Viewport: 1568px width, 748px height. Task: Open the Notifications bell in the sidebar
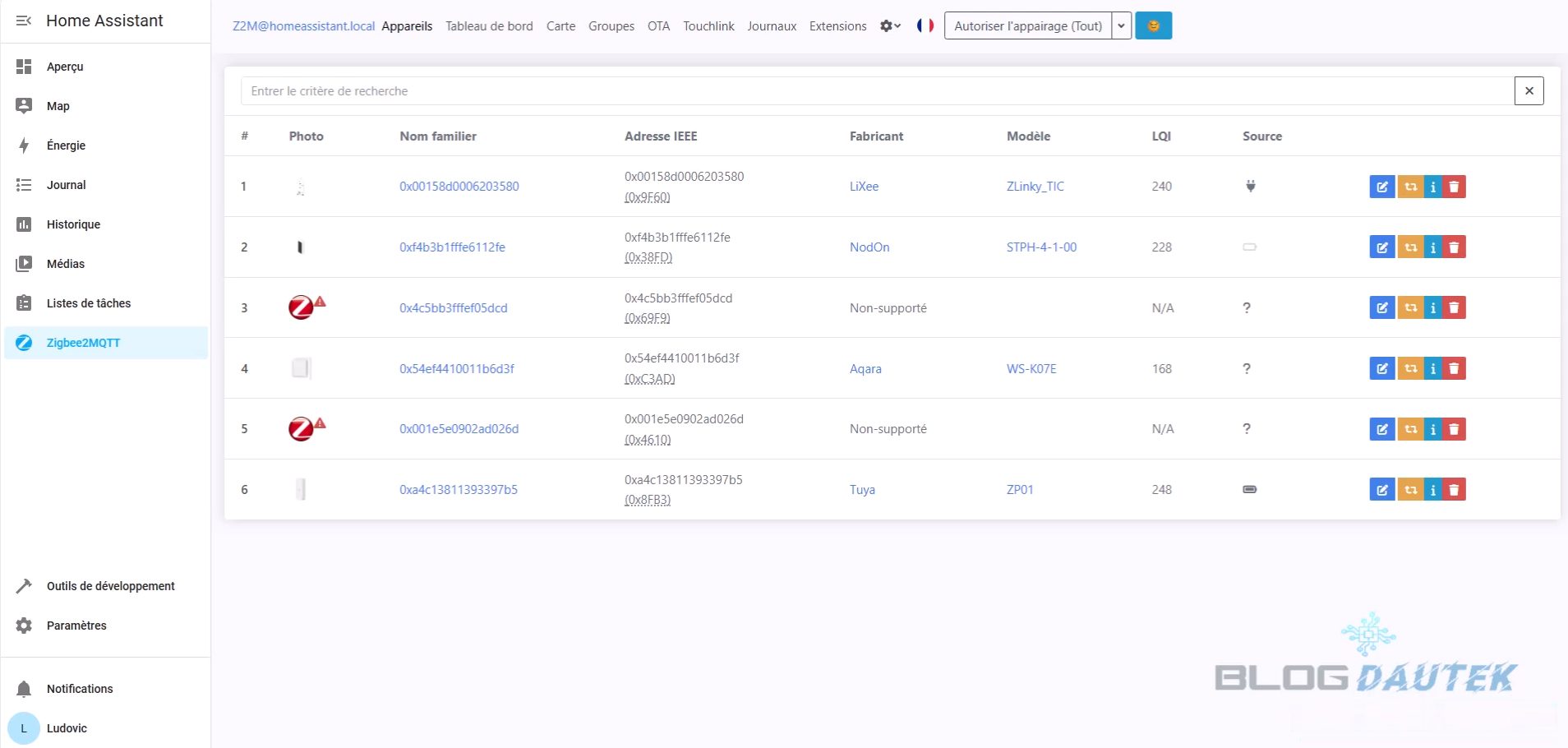pos(25,689)
